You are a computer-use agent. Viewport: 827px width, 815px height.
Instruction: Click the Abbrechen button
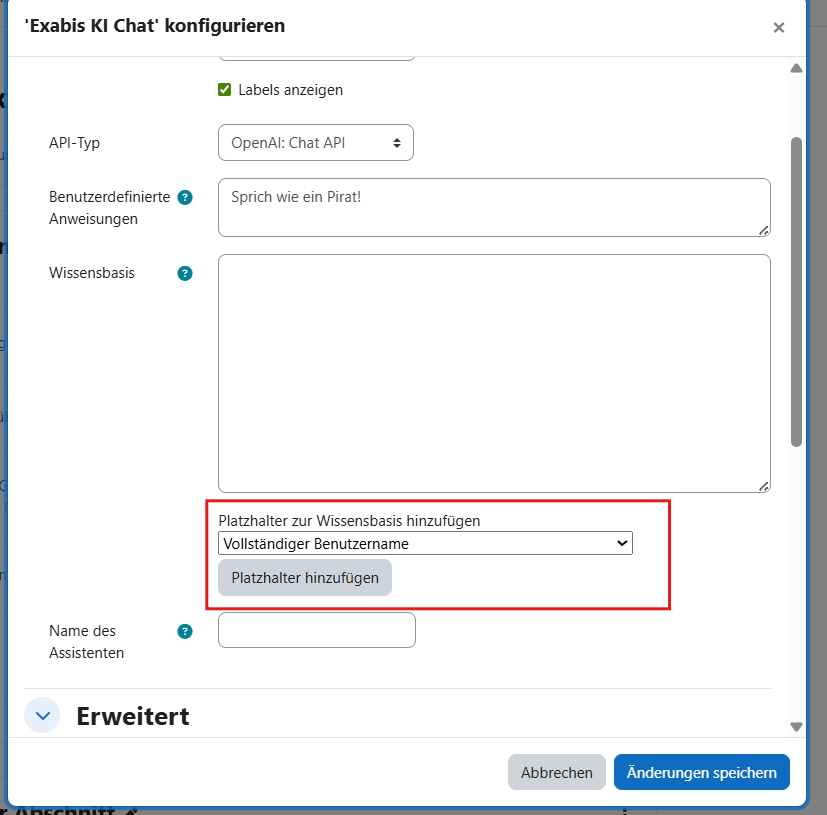tap(557, 772)
